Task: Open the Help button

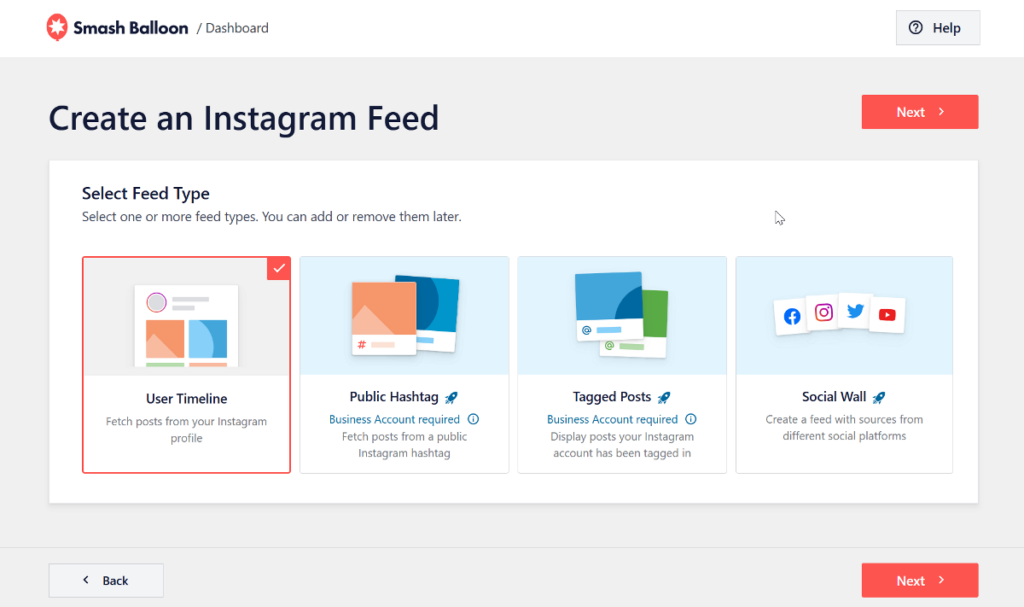Action: 937,28
